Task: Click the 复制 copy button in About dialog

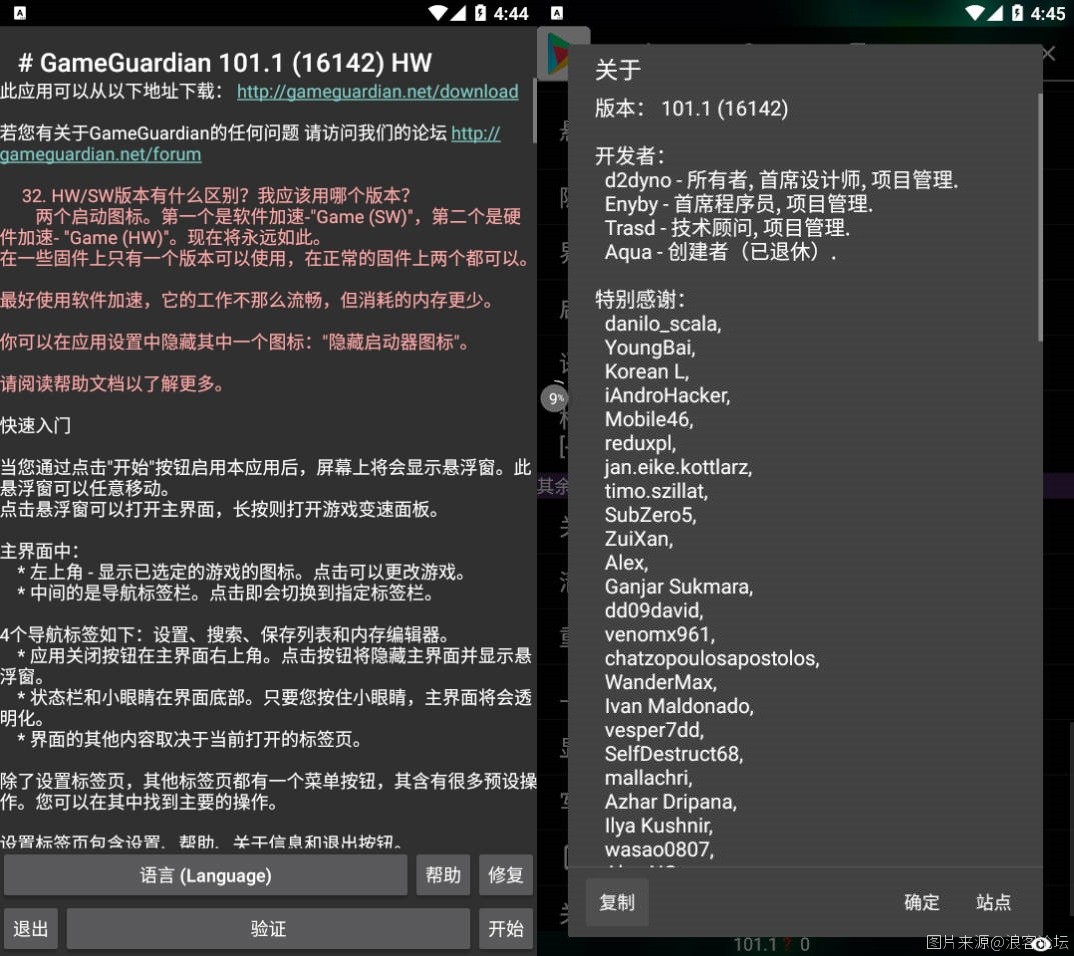Action: tap(617, 903)
